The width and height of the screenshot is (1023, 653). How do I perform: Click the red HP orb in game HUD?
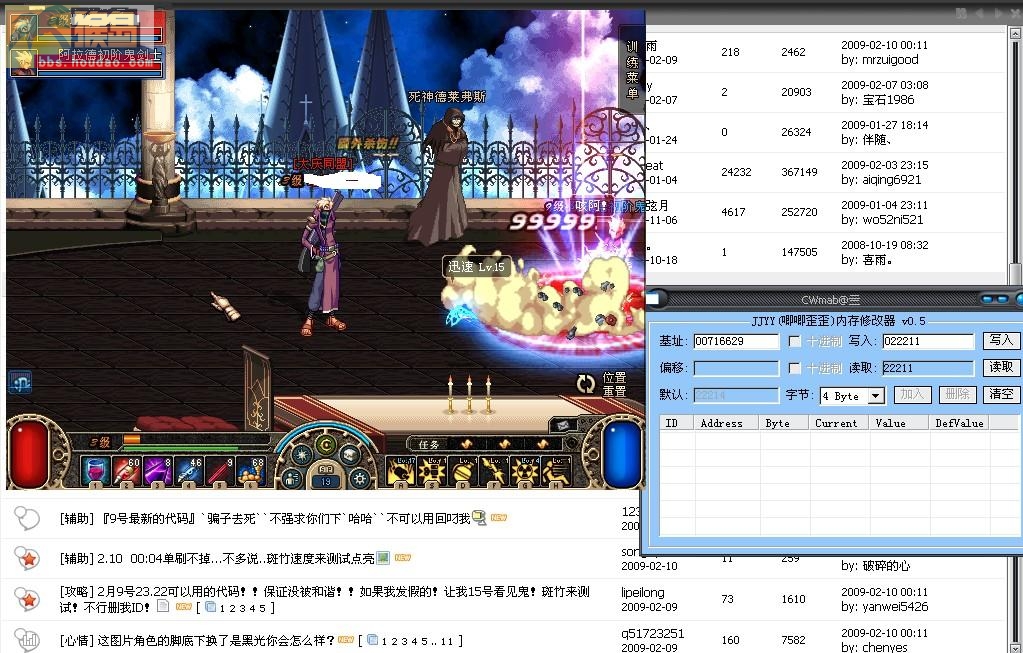pyautogui.click(x=30, y=453)
